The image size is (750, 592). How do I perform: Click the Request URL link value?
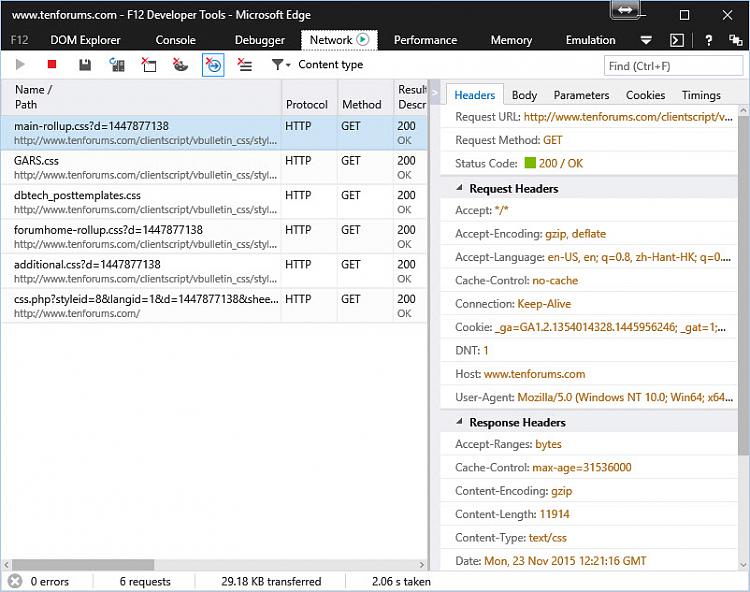coord(628,117)
